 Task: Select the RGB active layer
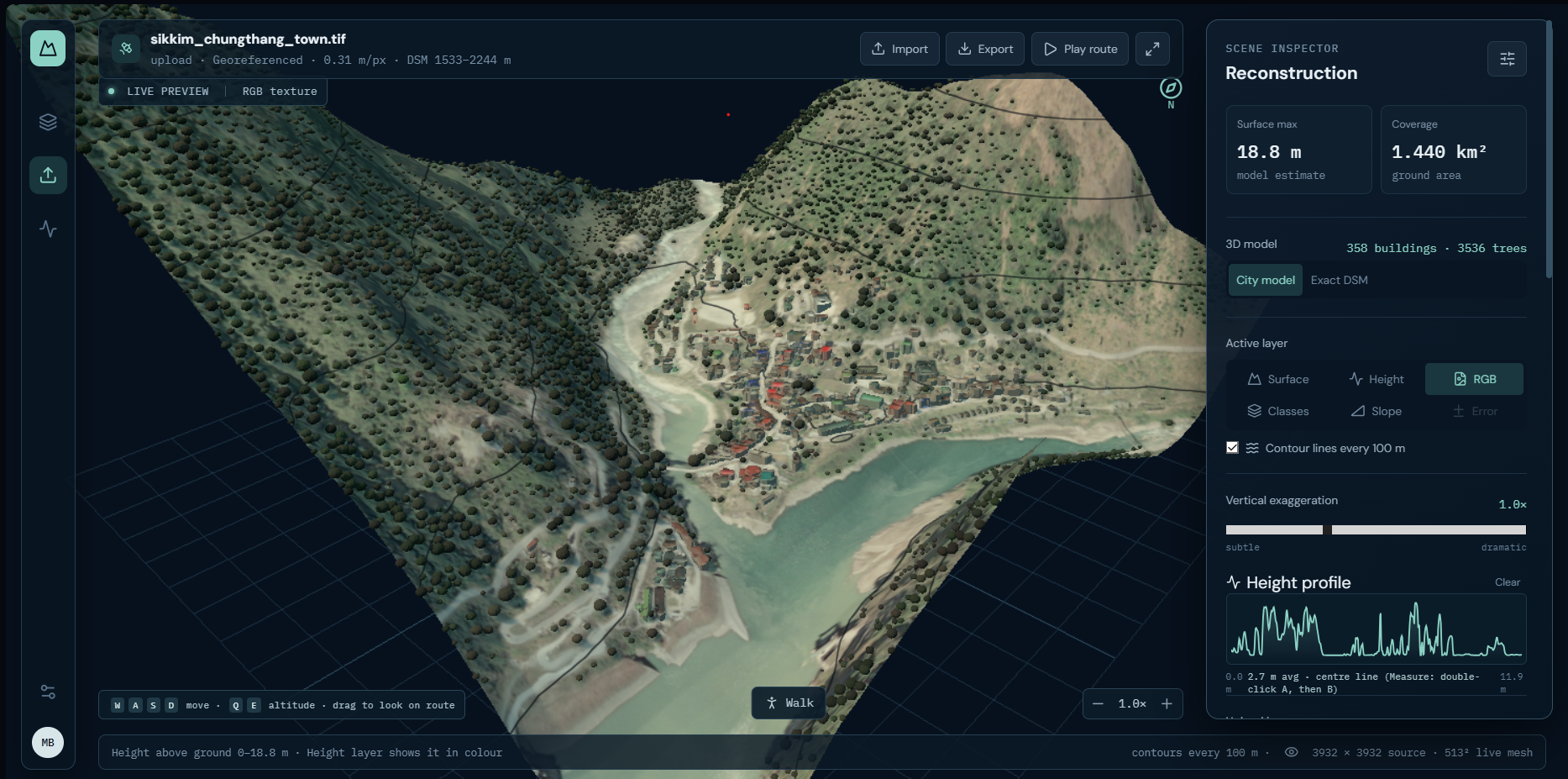[x=1474, y=379]
